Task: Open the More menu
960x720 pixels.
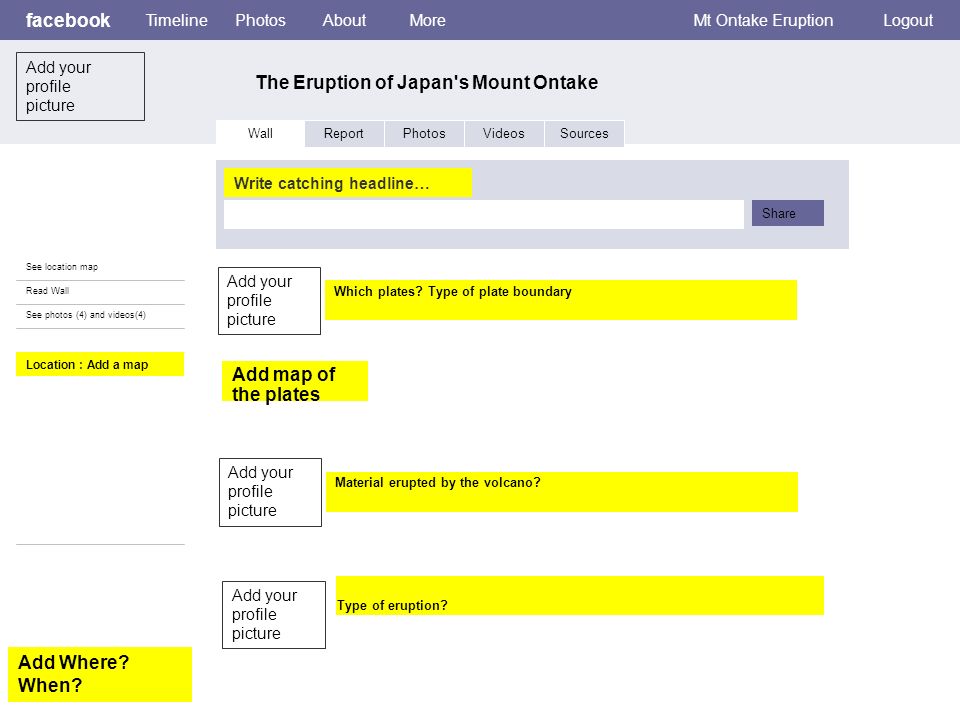Action: coord(427,20)
